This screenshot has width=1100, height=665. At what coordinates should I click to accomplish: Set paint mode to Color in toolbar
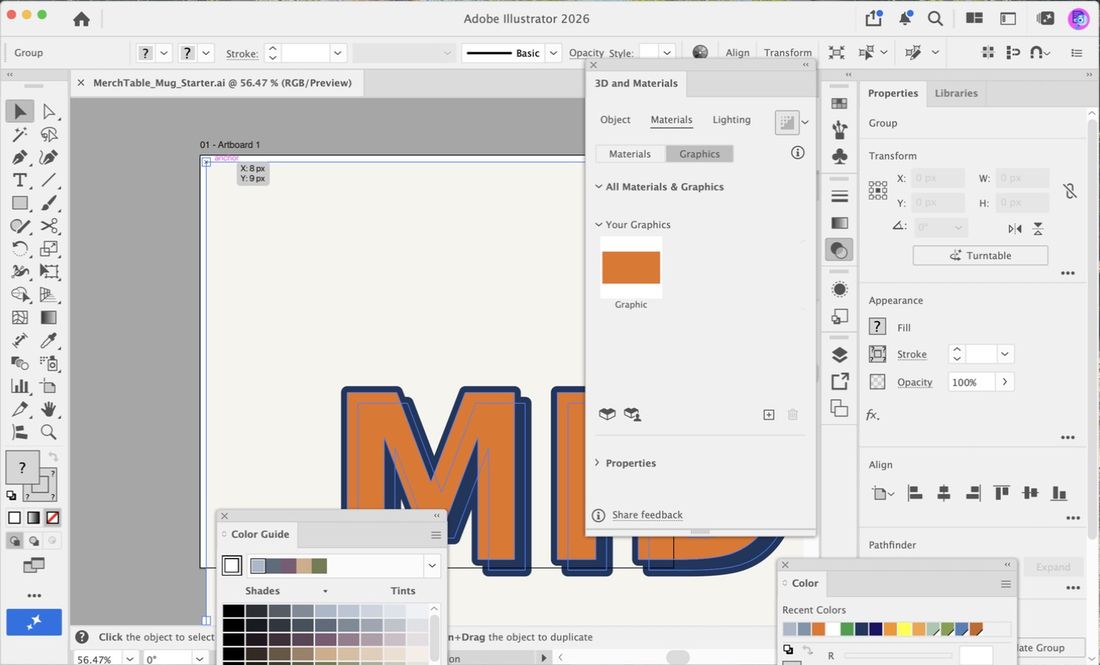(15, 518)
